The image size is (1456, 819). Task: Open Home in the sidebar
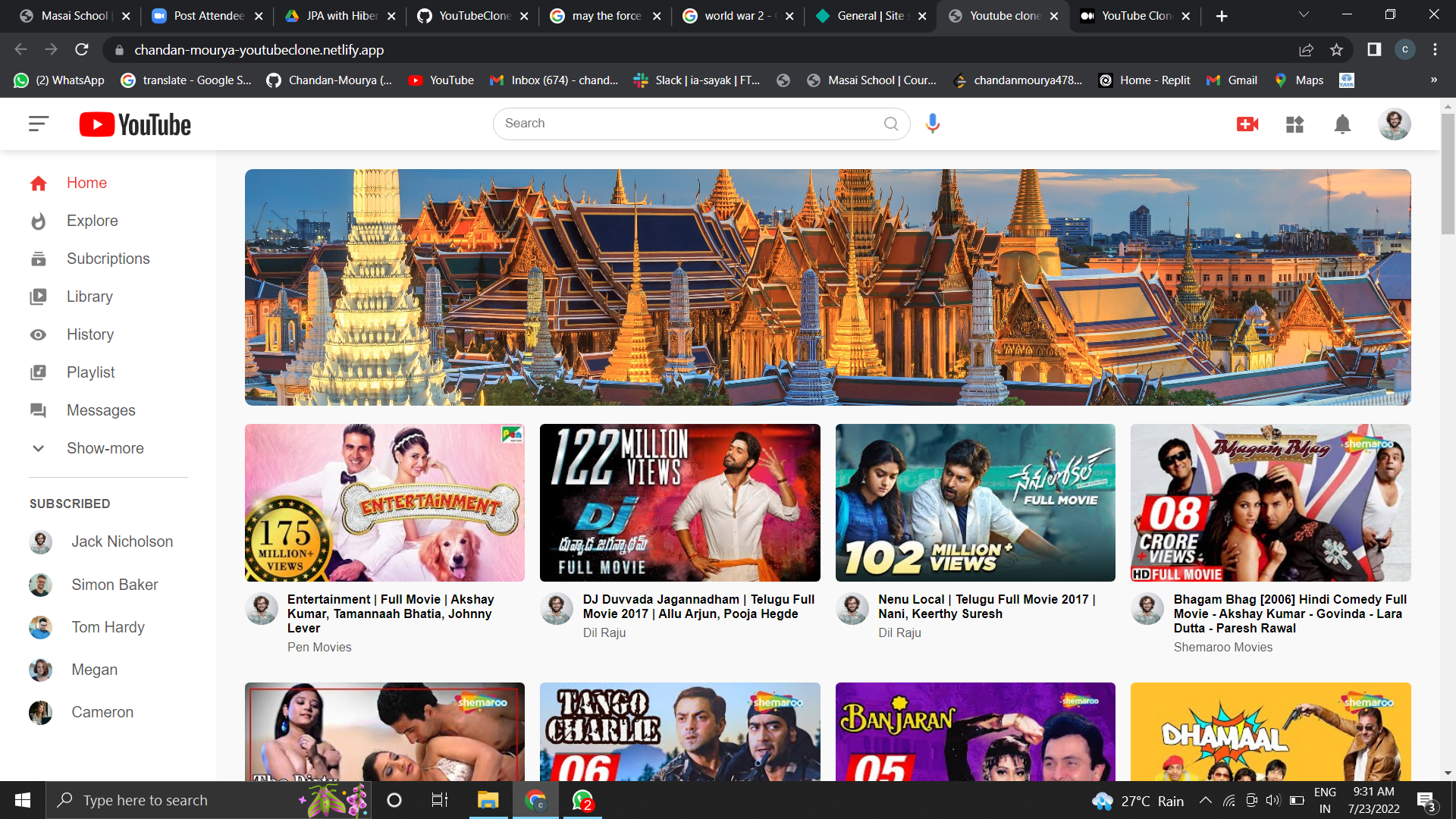click(86, 183)
